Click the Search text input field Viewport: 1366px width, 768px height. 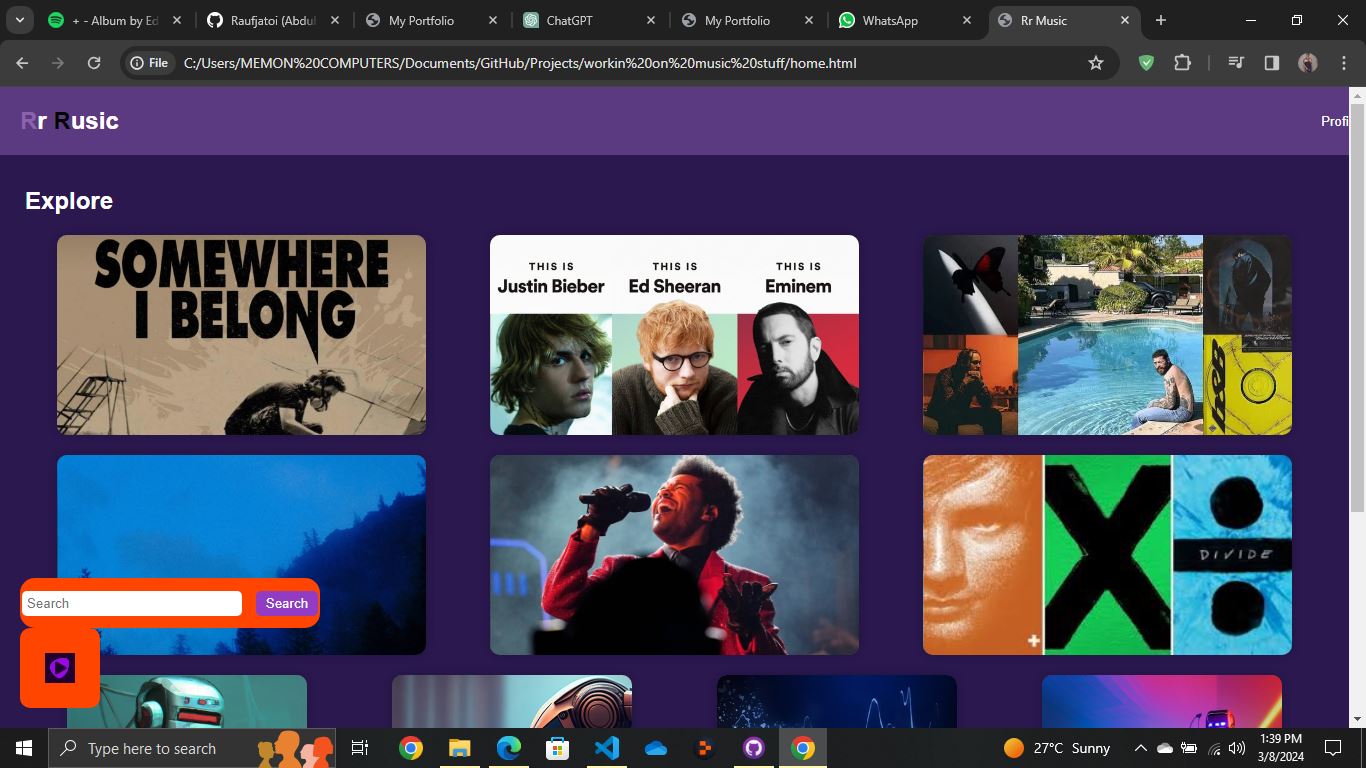pos(132,603)
